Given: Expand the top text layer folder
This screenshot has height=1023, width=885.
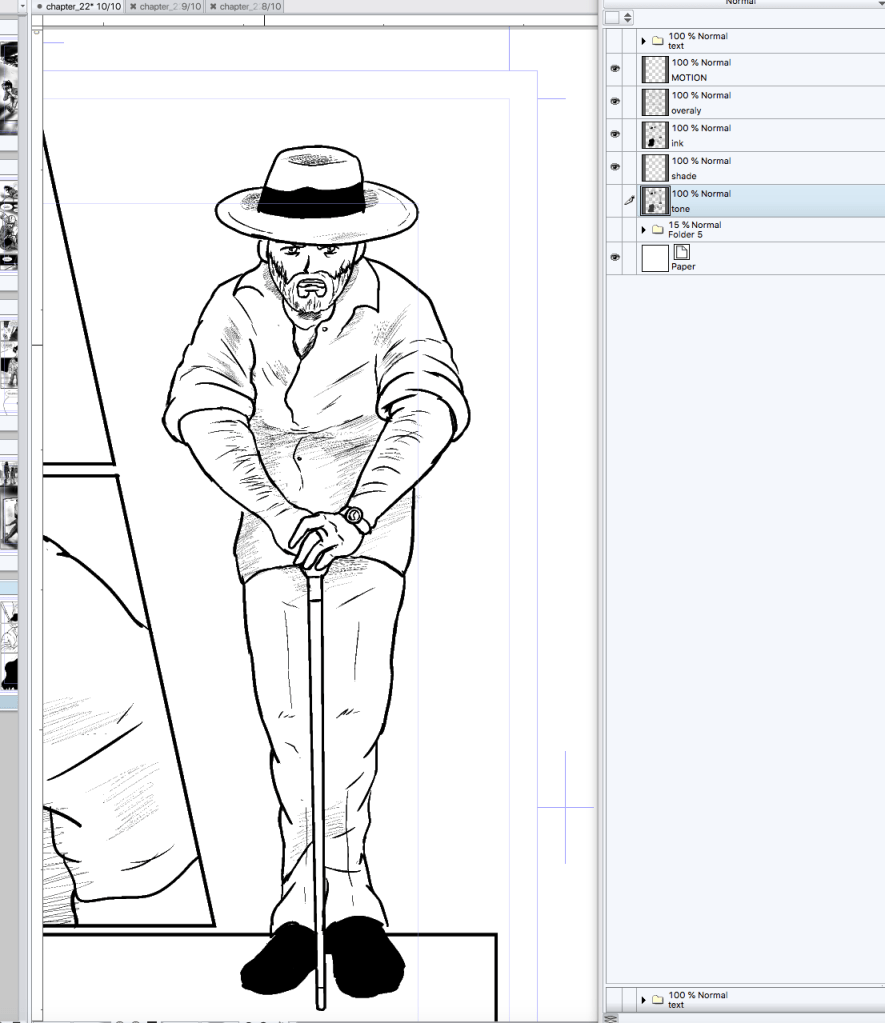Looking at the screenshot, I should (644, 41).
